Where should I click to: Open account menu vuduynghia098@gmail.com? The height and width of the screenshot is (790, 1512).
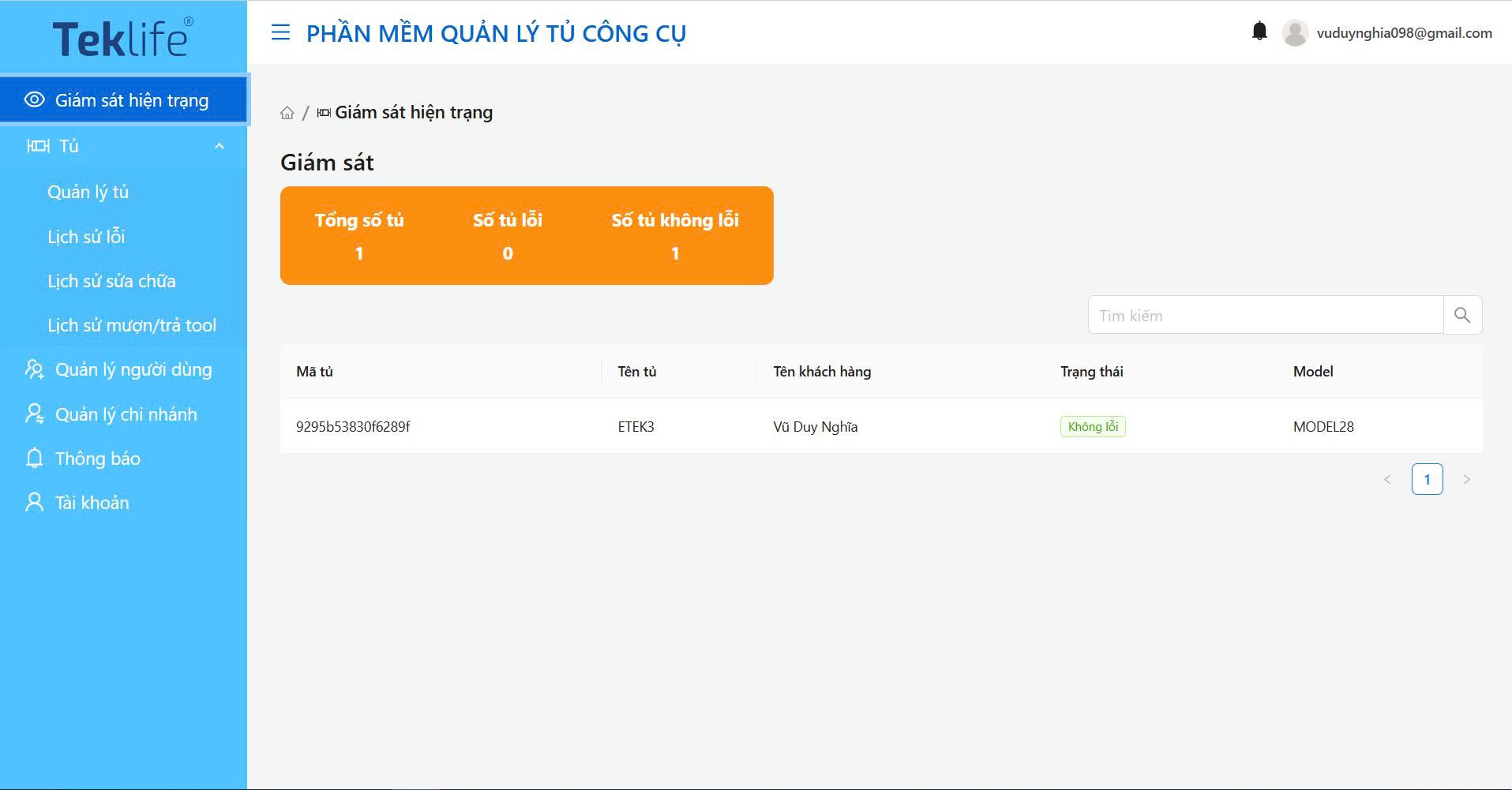pyautogui.click(x=1404, y=33)
